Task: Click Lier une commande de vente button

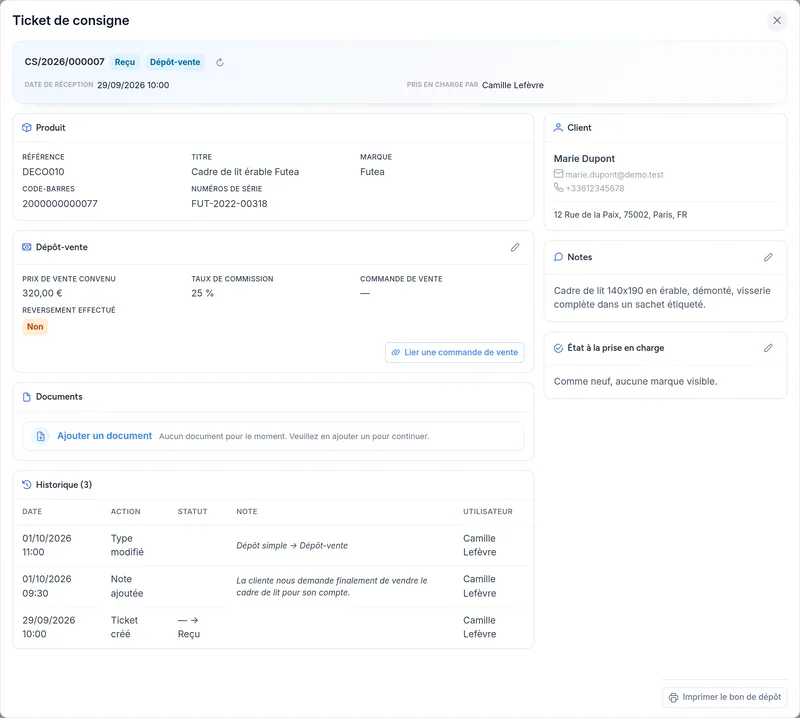Action: [455, 353]
